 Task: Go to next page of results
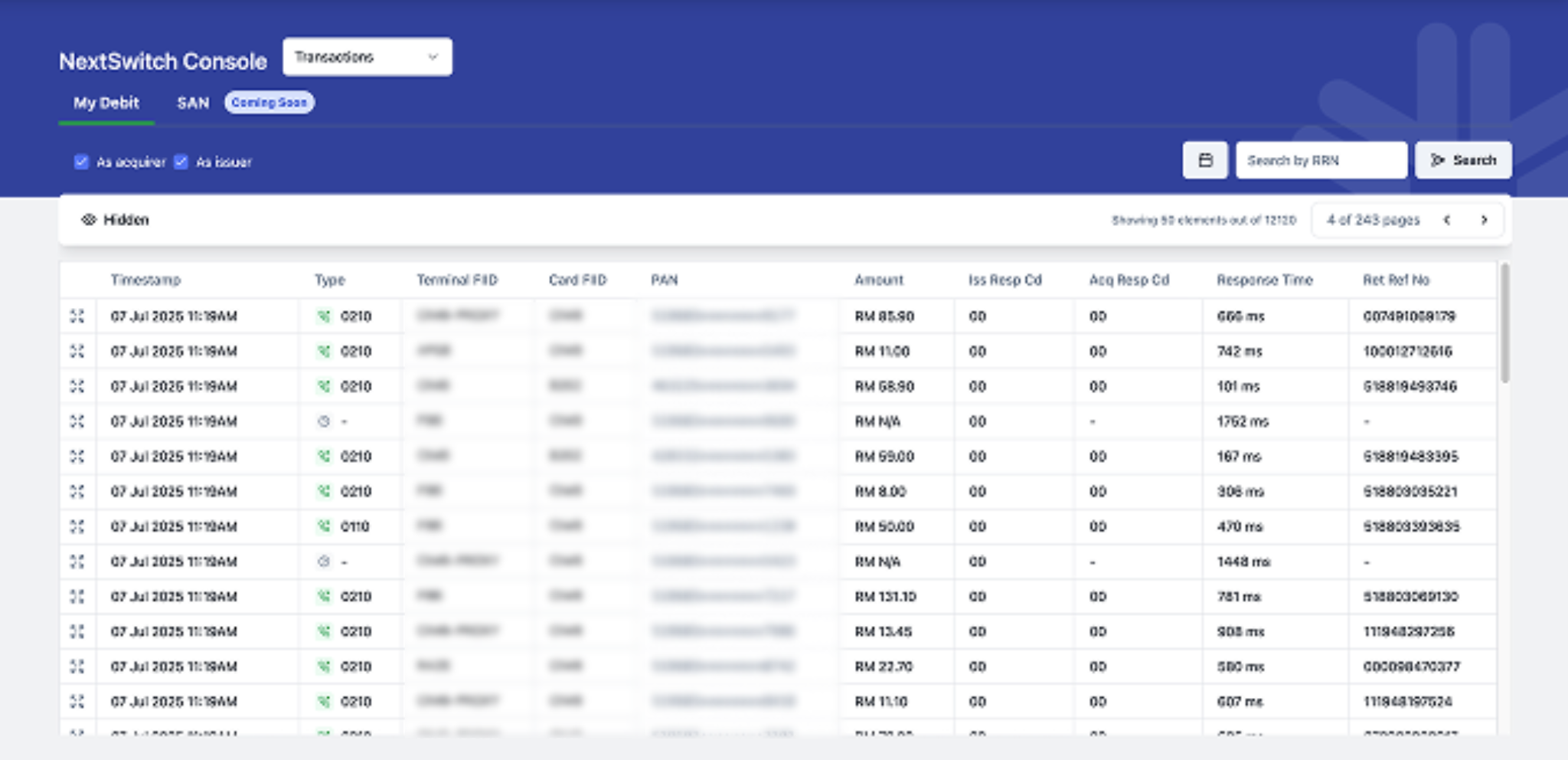(x=1484, y=220)
